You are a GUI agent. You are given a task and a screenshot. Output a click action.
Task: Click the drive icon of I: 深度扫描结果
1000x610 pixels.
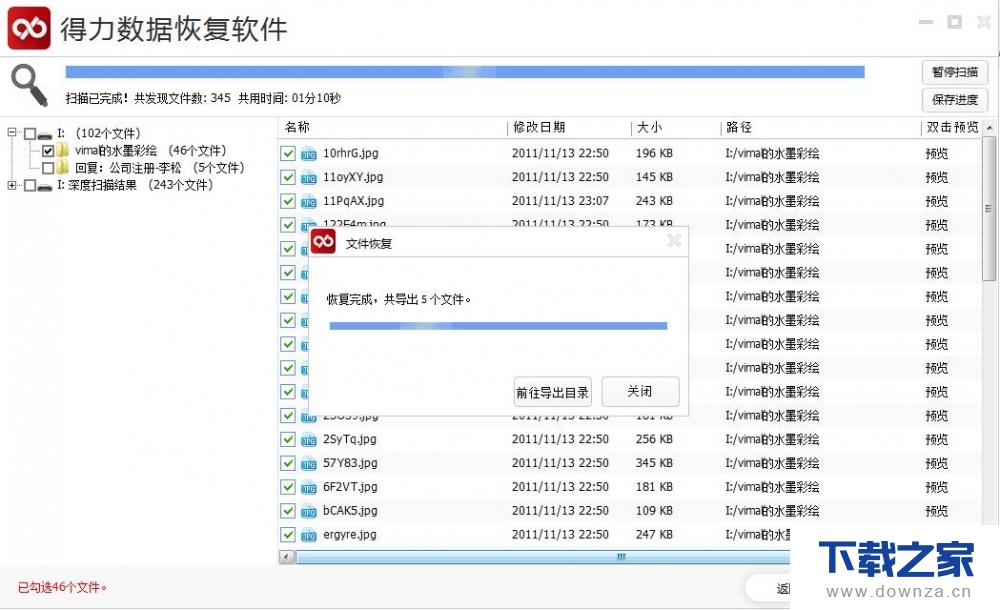[45, 186]
